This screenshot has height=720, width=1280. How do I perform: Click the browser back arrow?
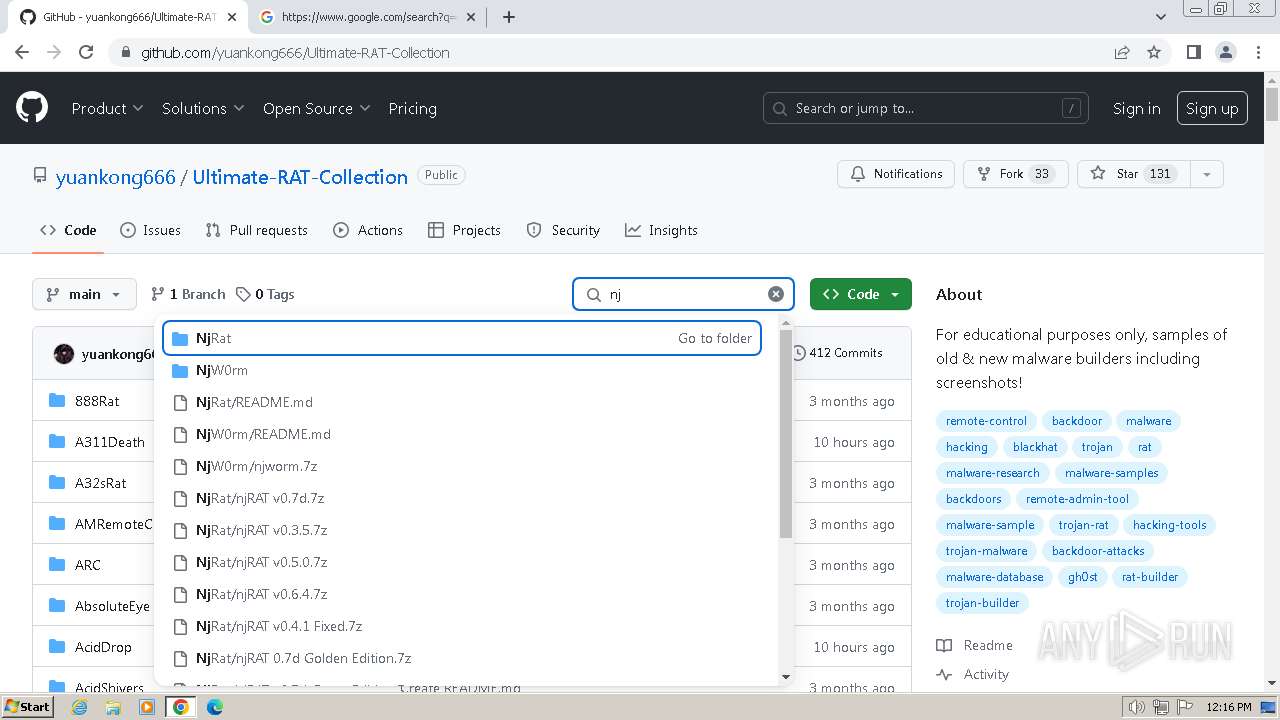pos(22,52)
